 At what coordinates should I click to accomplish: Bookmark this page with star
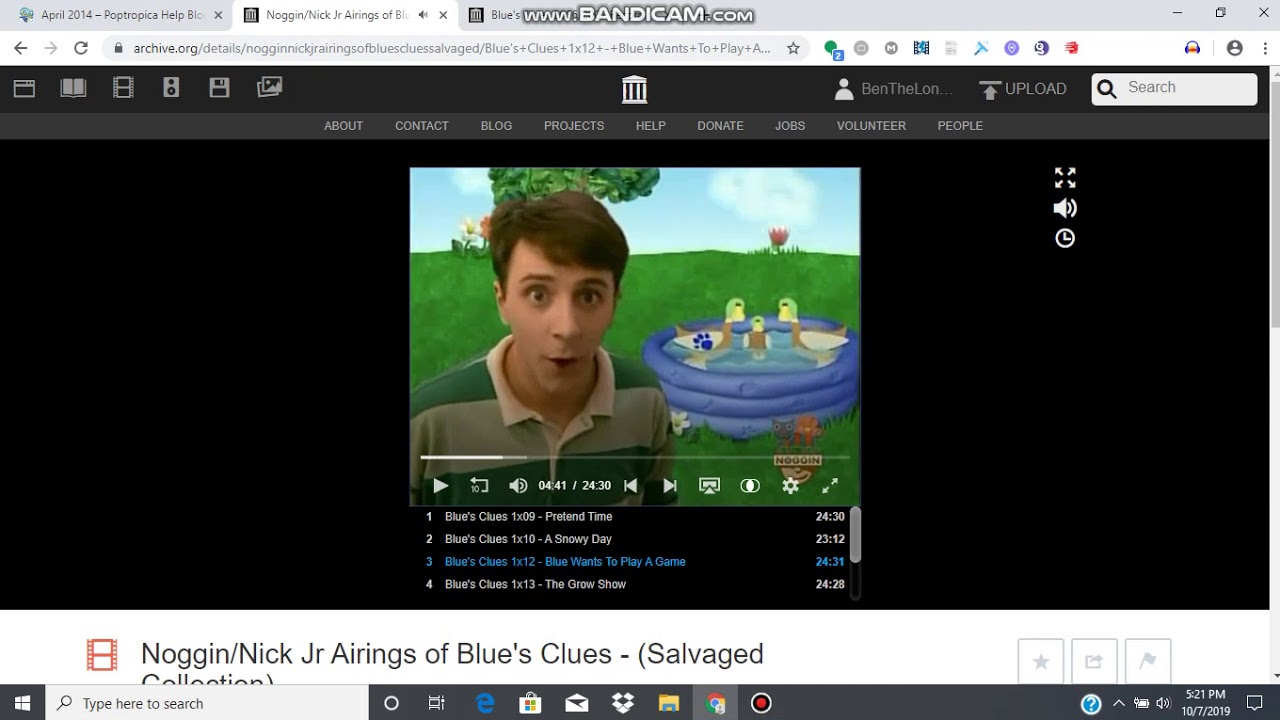coord(793,48)
